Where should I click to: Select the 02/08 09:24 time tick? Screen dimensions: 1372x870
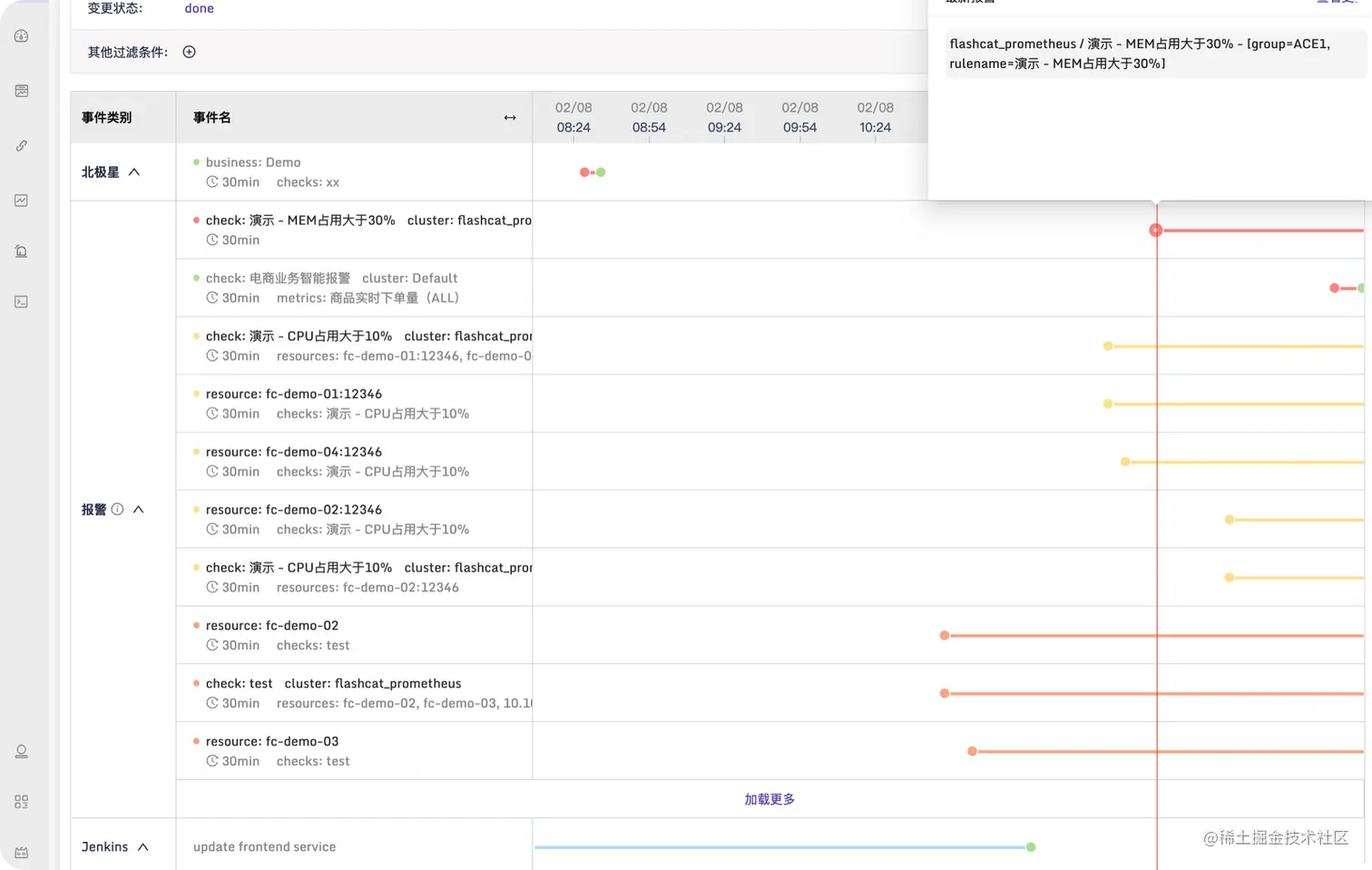click(x=724, y=117)
